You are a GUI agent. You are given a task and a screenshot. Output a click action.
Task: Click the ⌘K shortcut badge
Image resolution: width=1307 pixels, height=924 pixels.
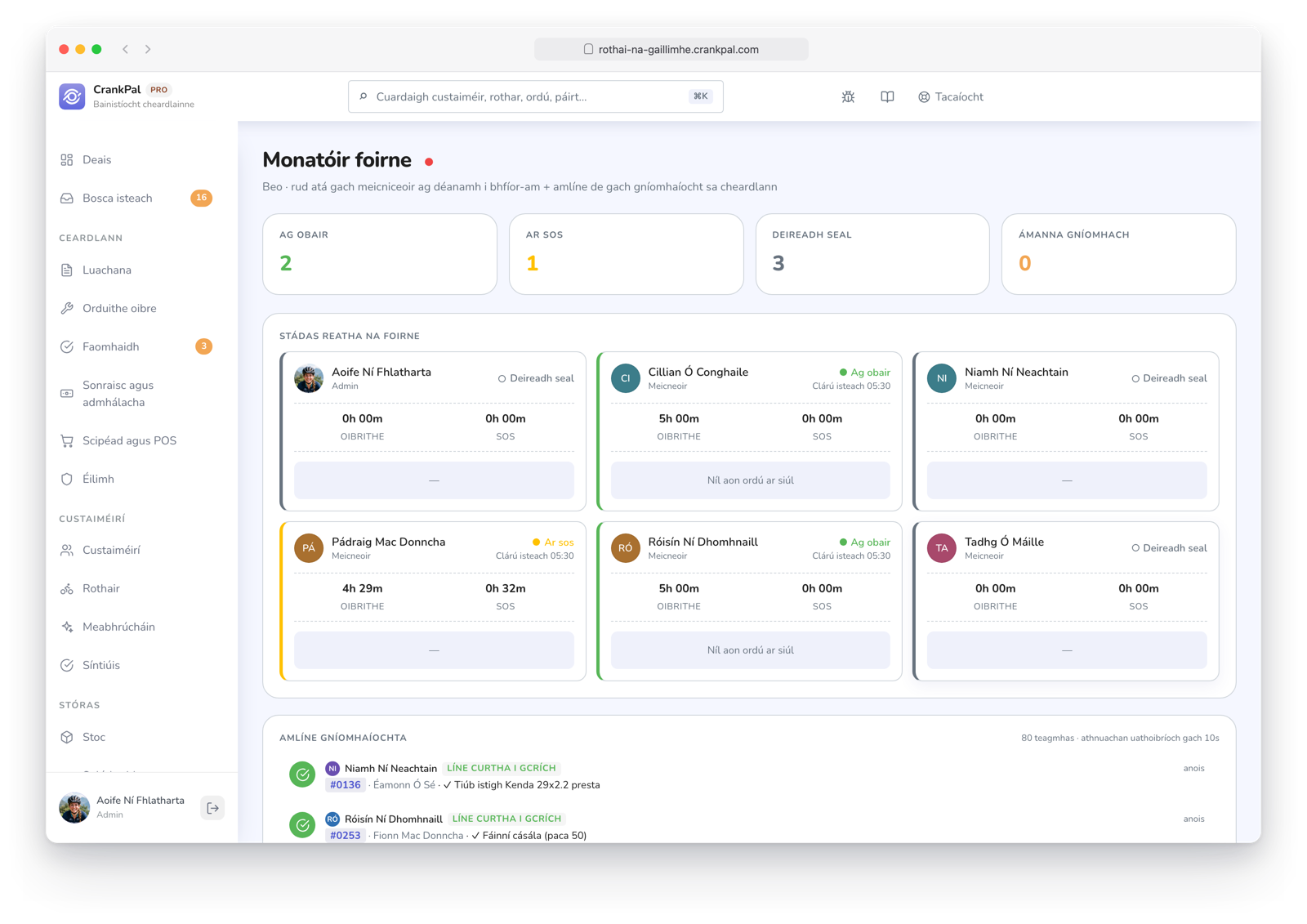(x=700, y=96)
